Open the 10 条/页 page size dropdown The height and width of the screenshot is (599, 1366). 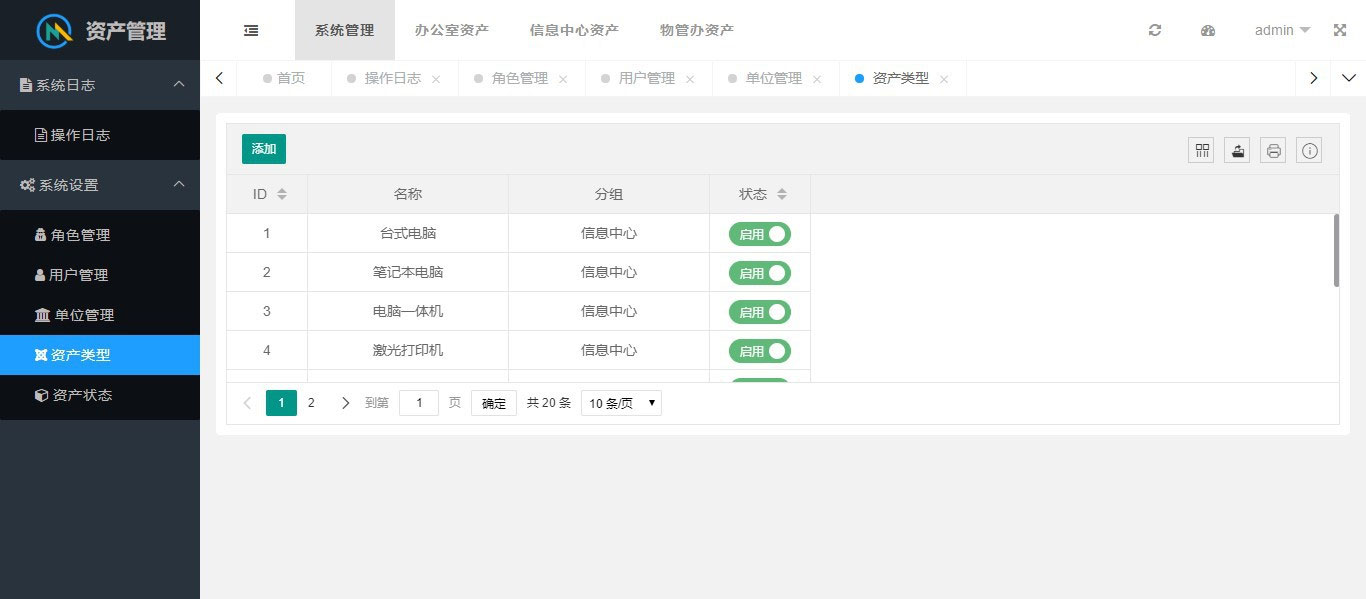tap(621, 403)
